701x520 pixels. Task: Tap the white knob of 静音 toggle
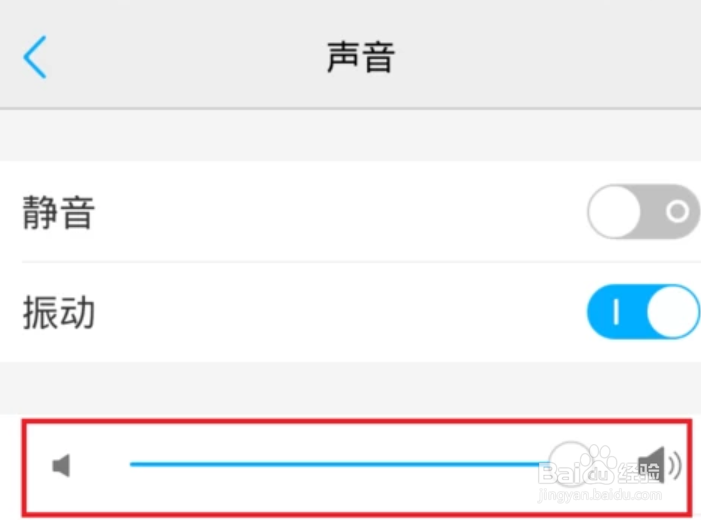pyautogui.click(x=614, y=211)
